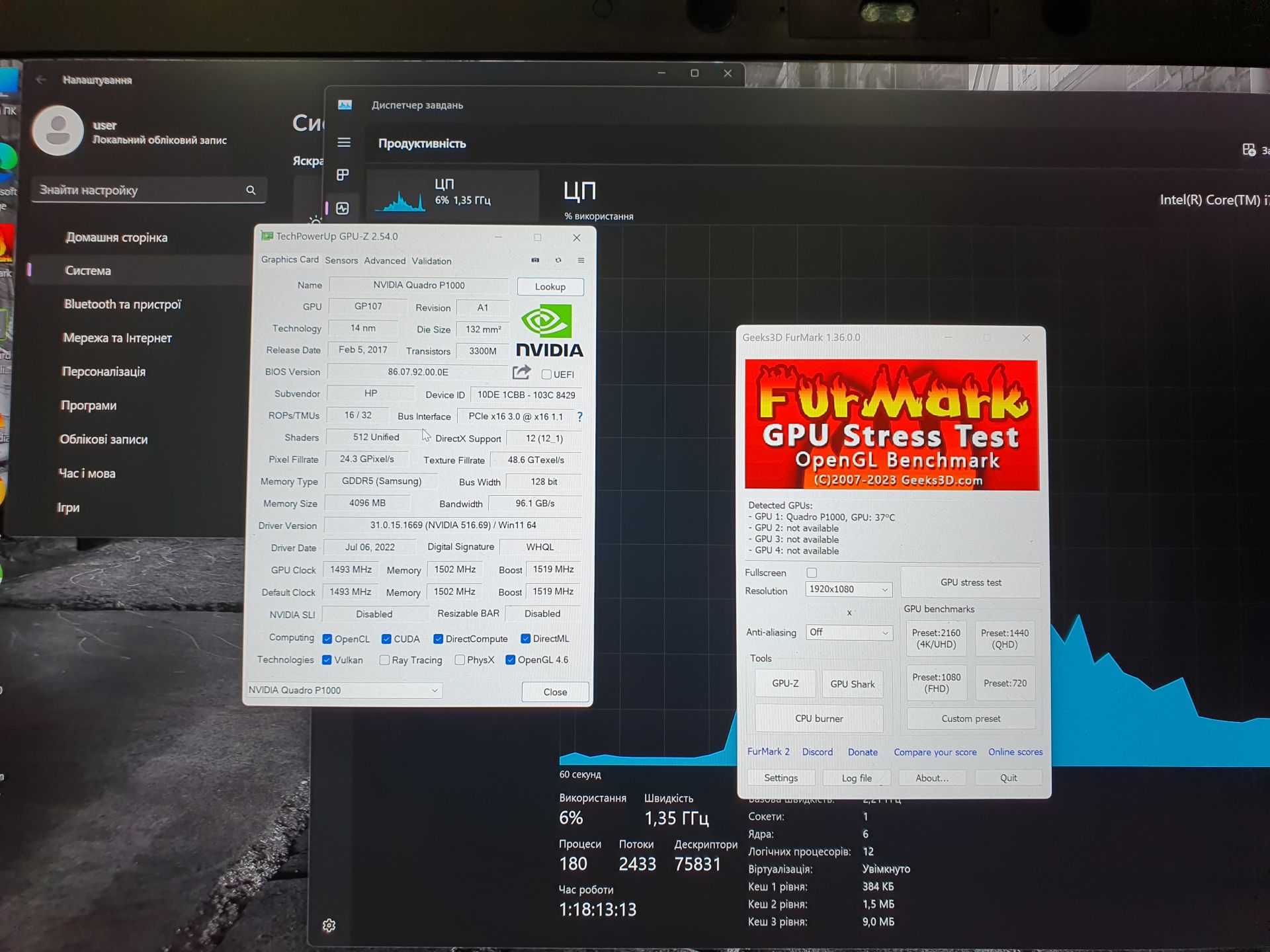Toggle the UEFI checkbox in GPU-Z
The width and height of the screenshot is (1270, 952).
click(x=546, y=374)
